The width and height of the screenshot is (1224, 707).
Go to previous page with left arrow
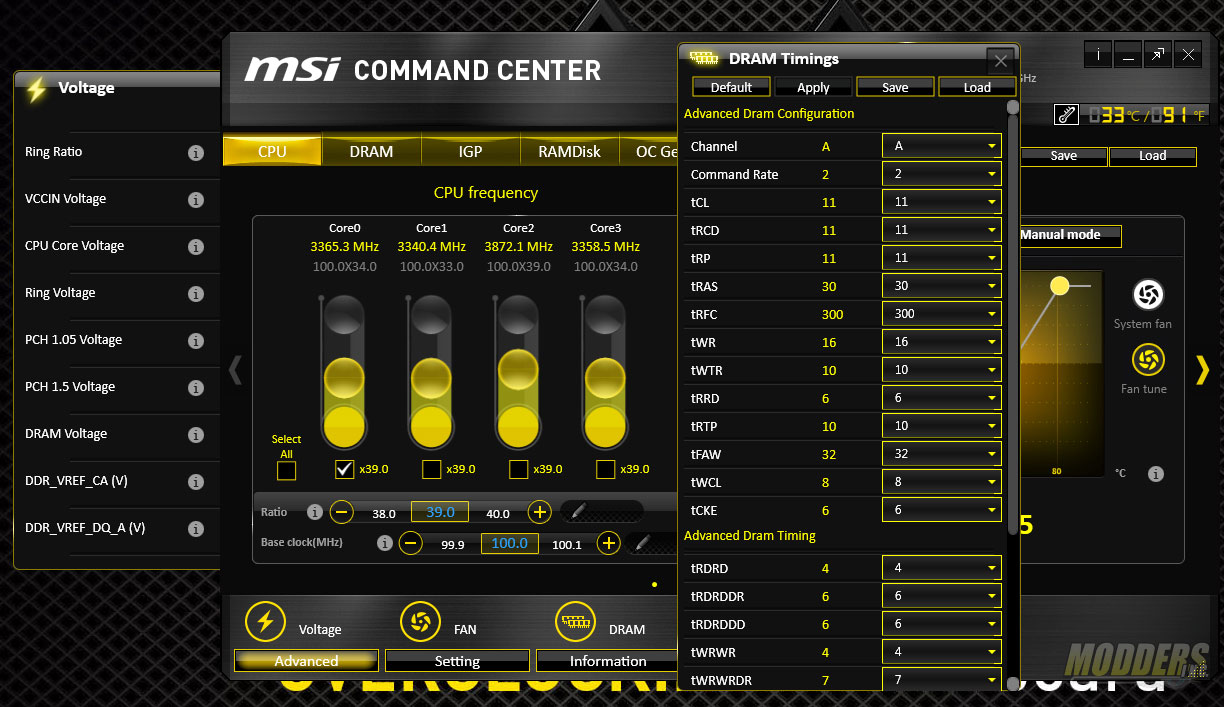pos(235,370)
